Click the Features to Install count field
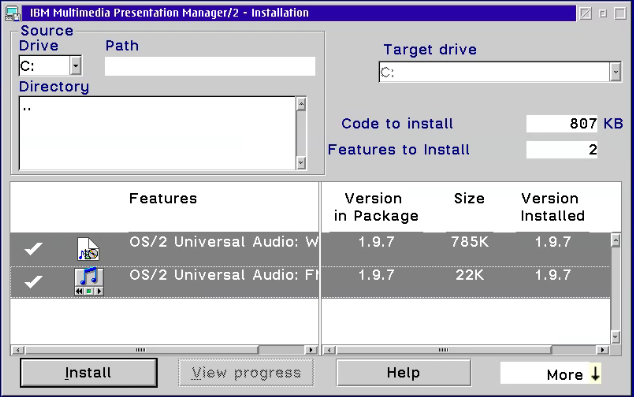 click(x=562, y=150)
